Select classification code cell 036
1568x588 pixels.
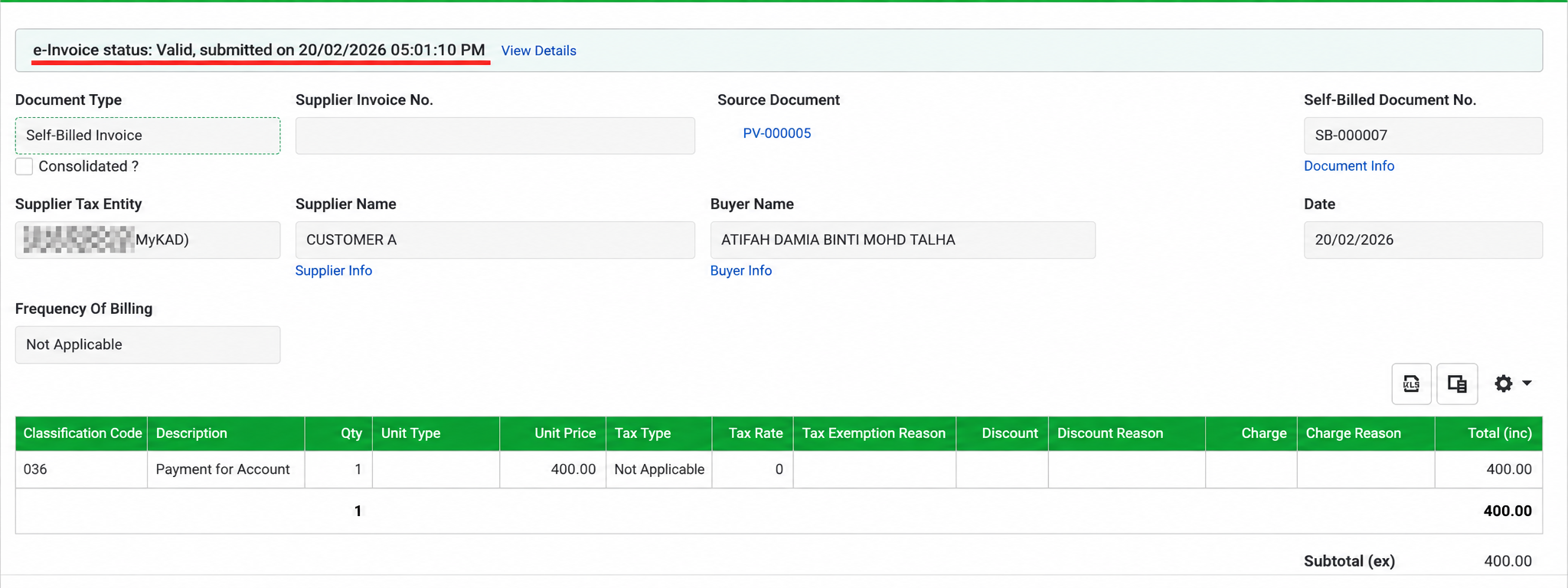82,469
